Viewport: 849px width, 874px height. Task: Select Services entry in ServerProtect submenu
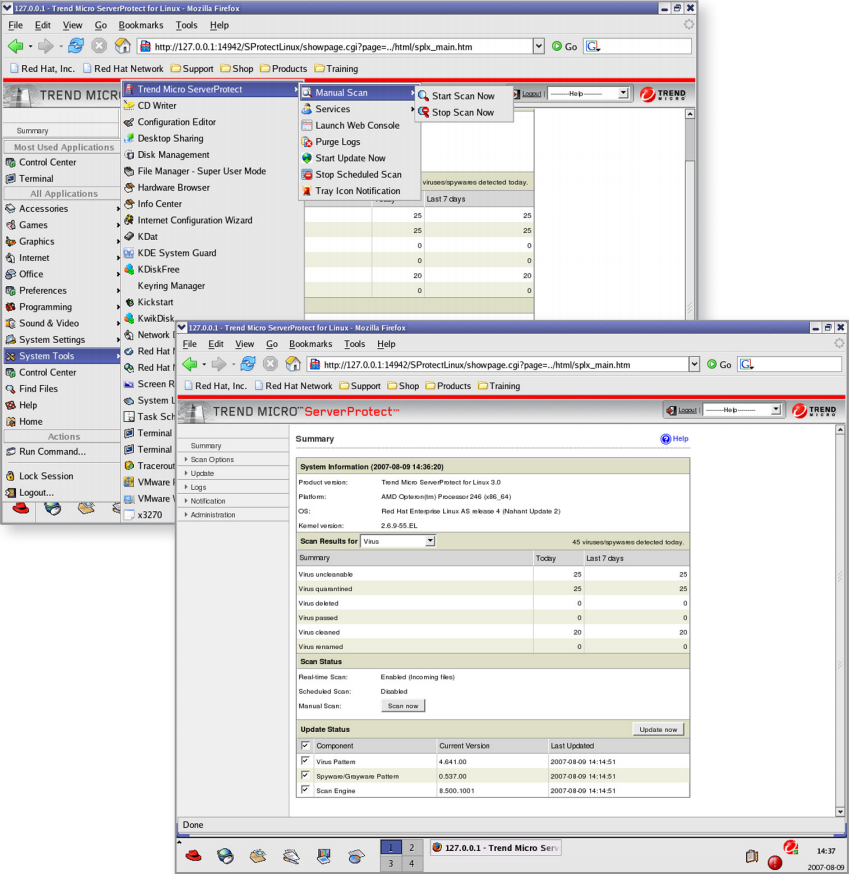click(358, 109)
